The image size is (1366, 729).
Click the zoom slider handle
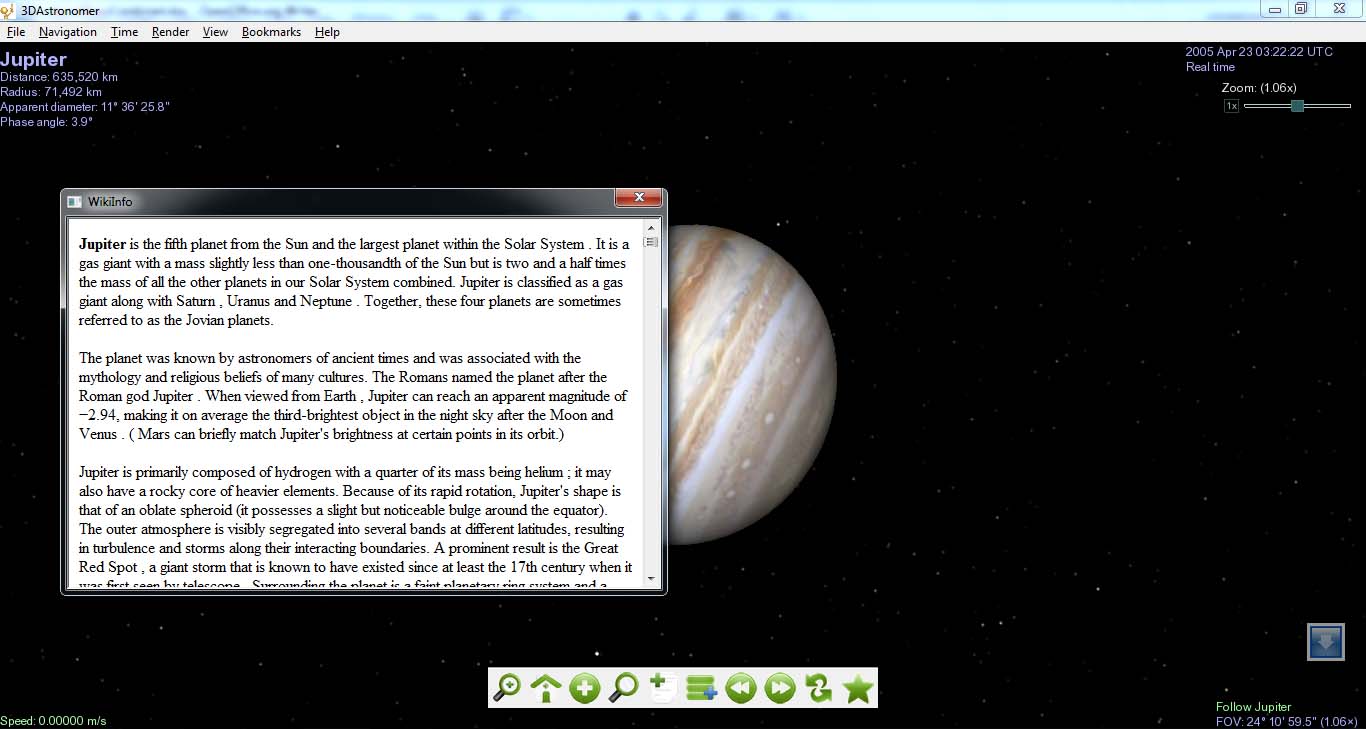click(1297, 106)
